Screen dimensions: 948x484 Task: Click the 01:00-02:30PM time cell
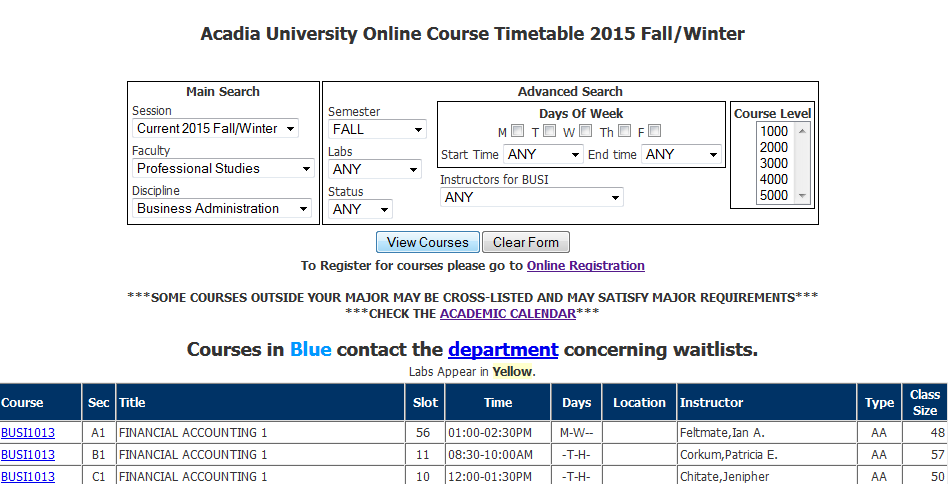tap(498, 433)
